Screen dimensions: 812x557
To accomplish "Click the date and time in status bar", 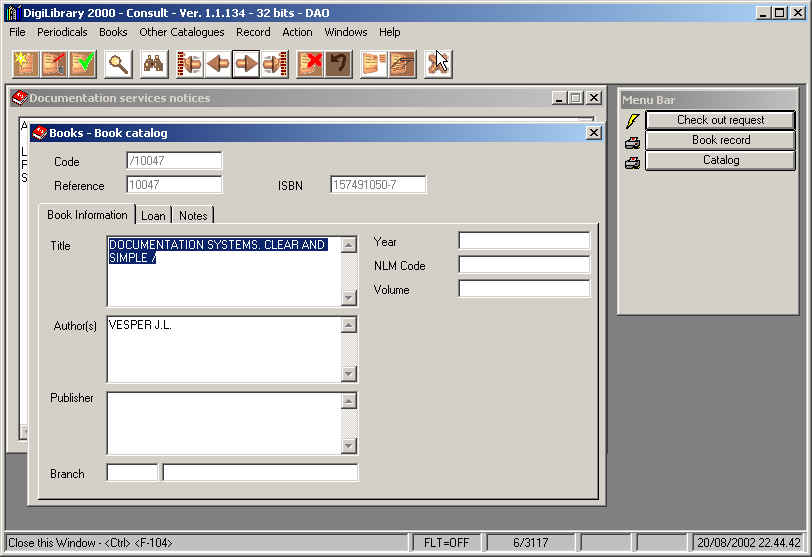I will [748, 543].
